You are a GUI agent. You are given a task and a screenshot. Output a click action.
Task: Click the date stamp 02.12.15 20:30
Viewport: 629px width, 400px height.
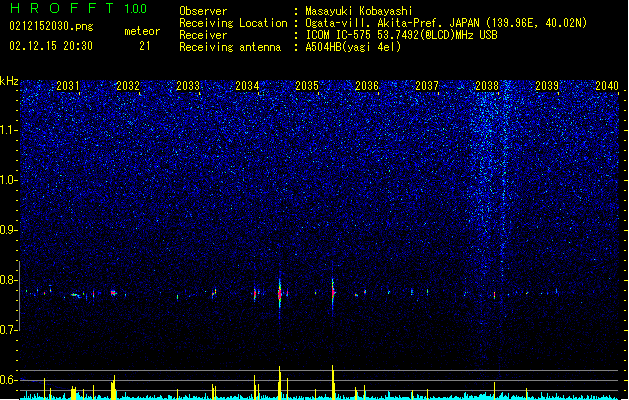(x=51, y=46)
